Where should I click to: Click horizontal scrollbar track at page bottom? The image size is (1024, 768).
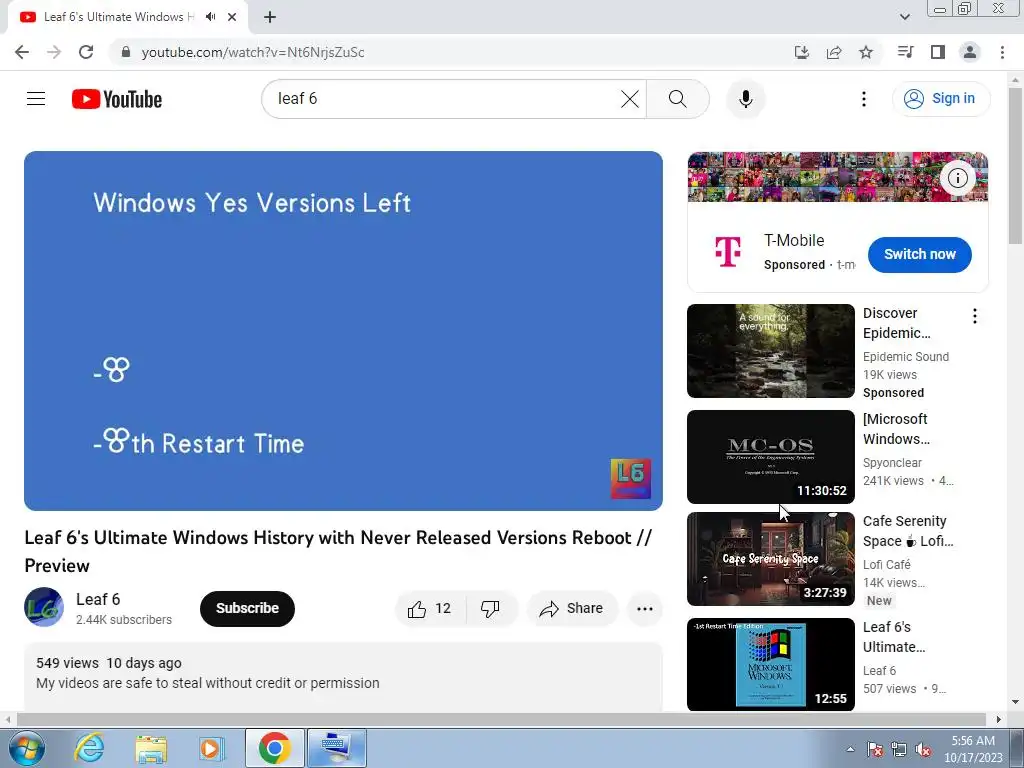(x=502, y=719)
